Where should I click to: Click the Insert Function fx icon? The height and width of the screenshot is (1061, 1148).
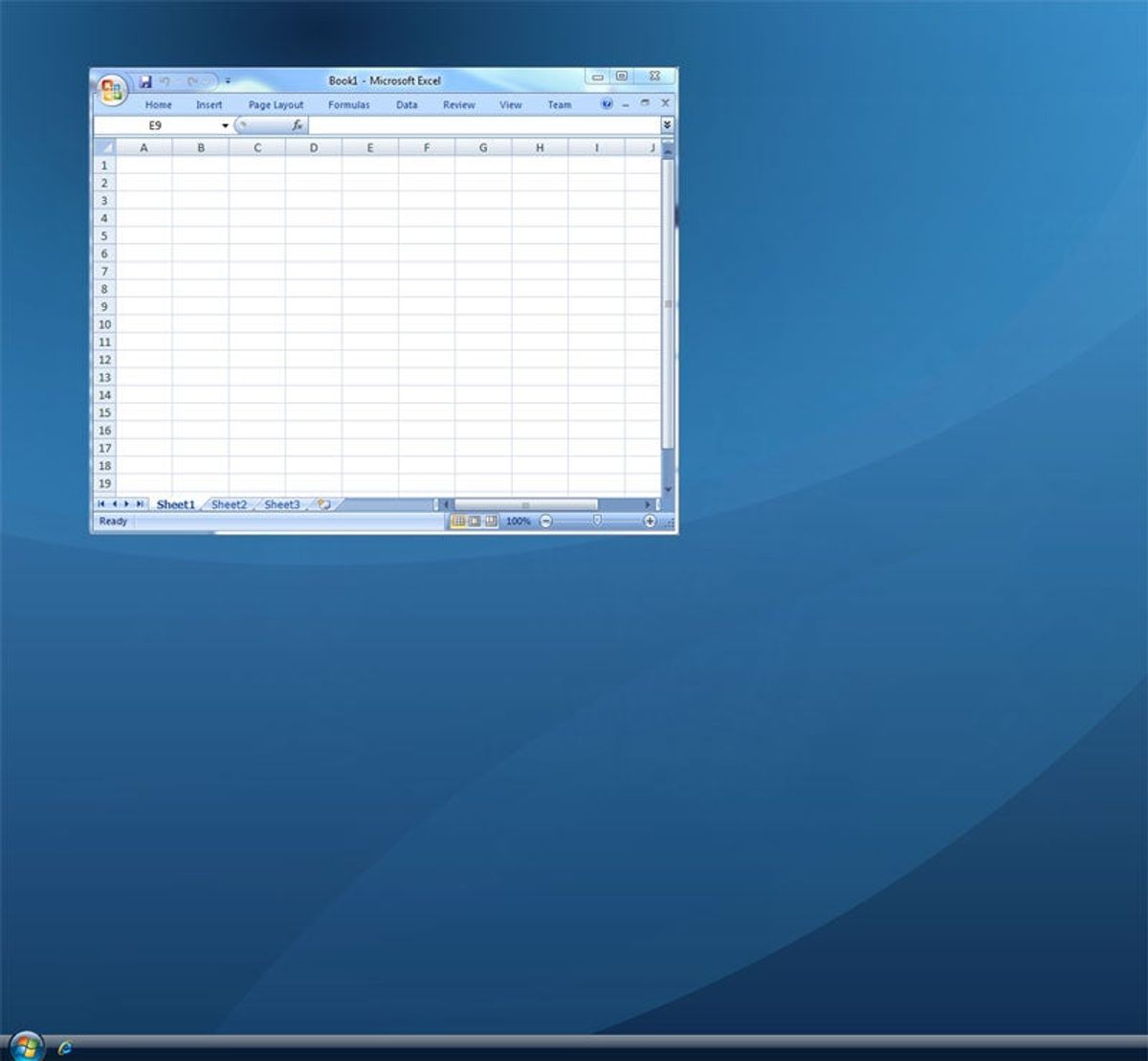pyautogui.click(x=298, y=125)
